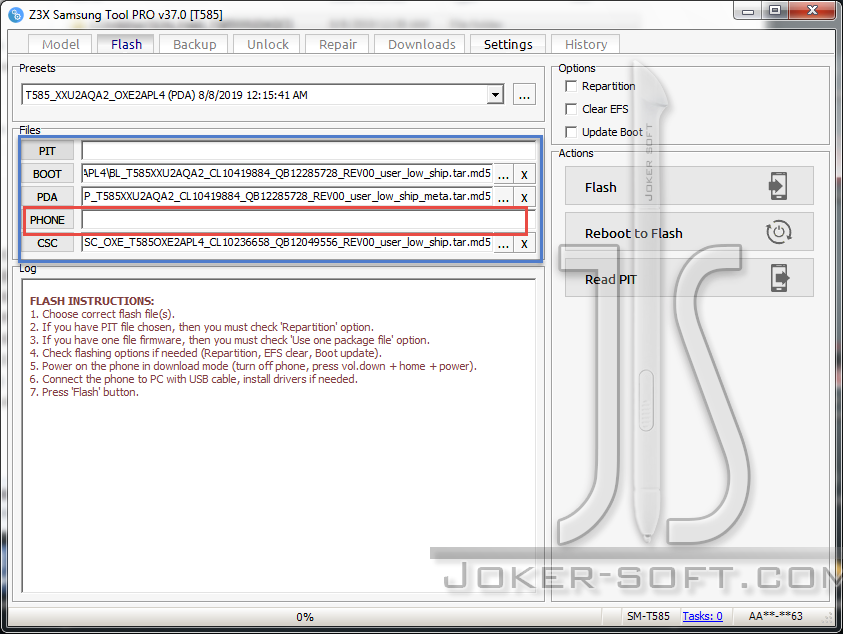Image resolution: width=843 pixels, height=634 pixels.
Task: Go to the Unlock tab
Action: click(268, 44)
